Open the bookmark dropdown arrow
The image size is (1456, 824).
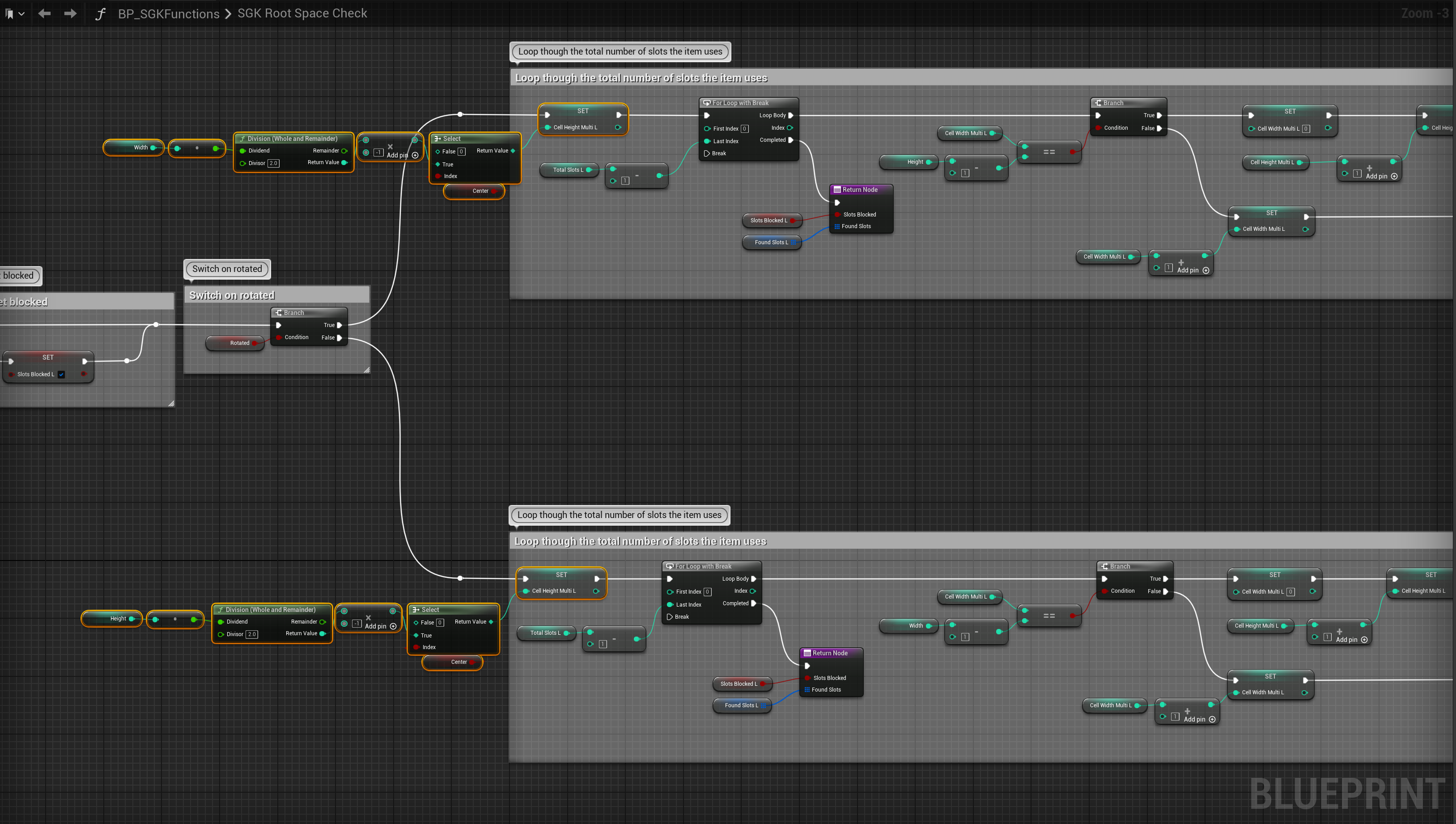click(x=21, y=13)
